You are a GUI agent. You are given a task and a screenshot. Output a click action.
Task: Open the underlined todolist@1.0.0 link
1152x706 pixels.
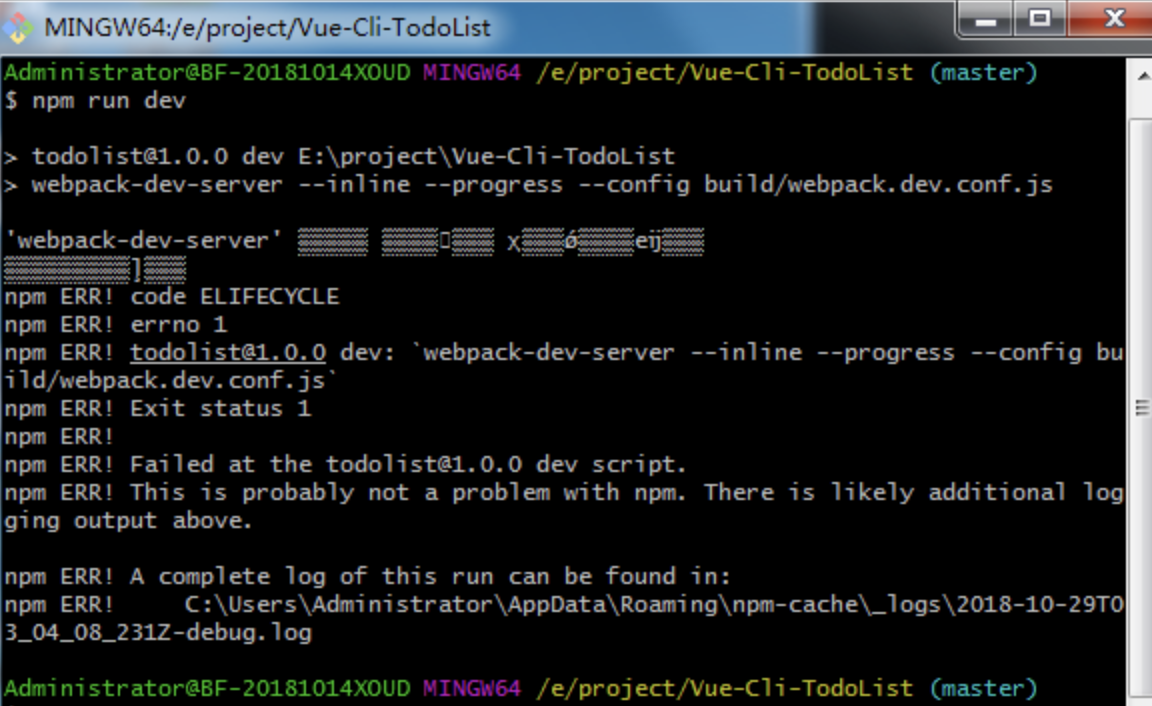point(228,353)
